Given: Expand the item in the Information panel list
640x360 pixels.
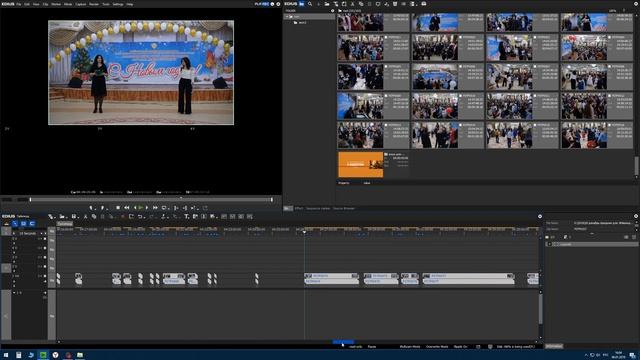Looking at the screenshot, I should [x=549, y=244].
